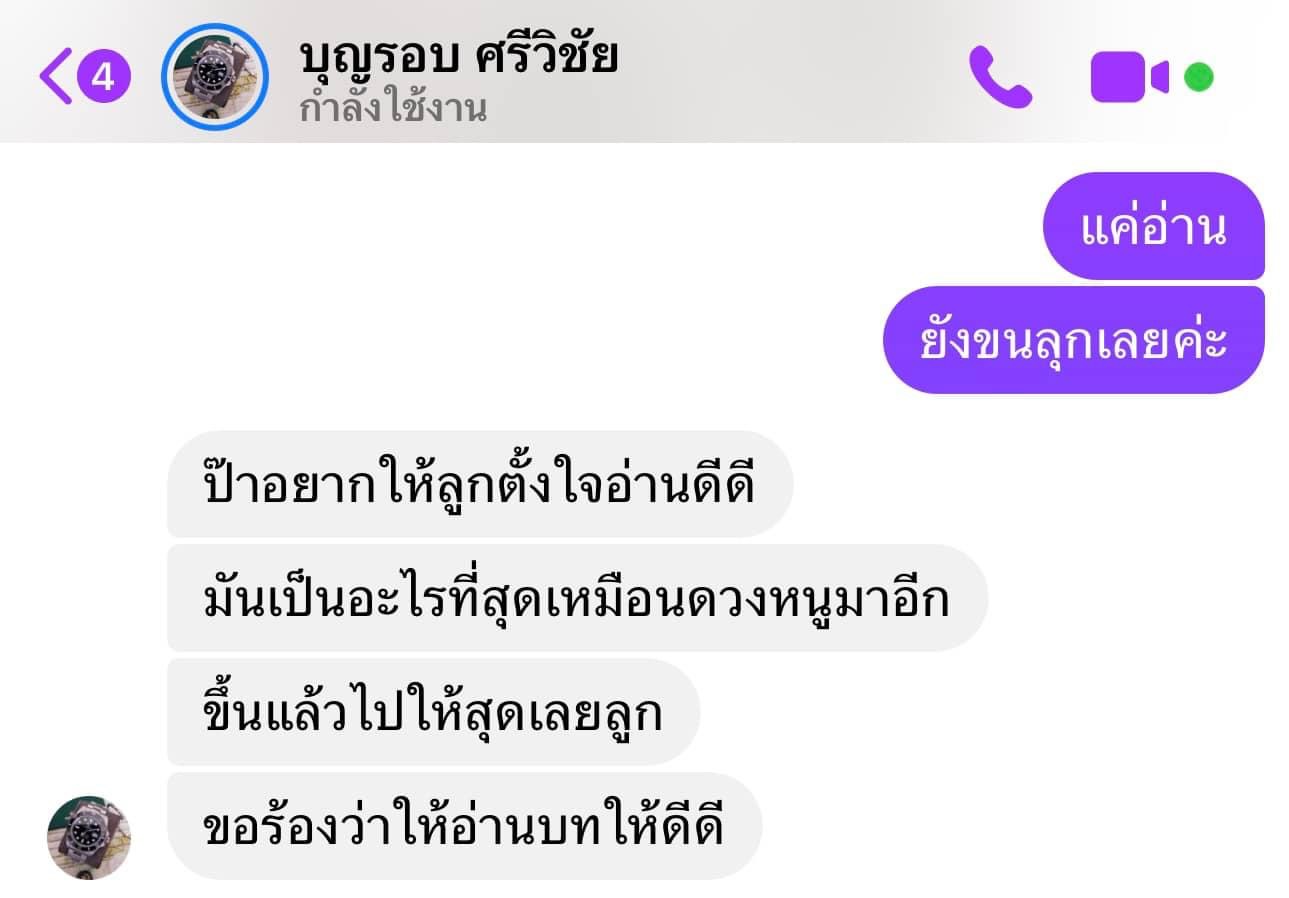The width and height of the screenshot is (1289, 898).
Task: Tap the back arrow chevron
Action: click(56, 77)
